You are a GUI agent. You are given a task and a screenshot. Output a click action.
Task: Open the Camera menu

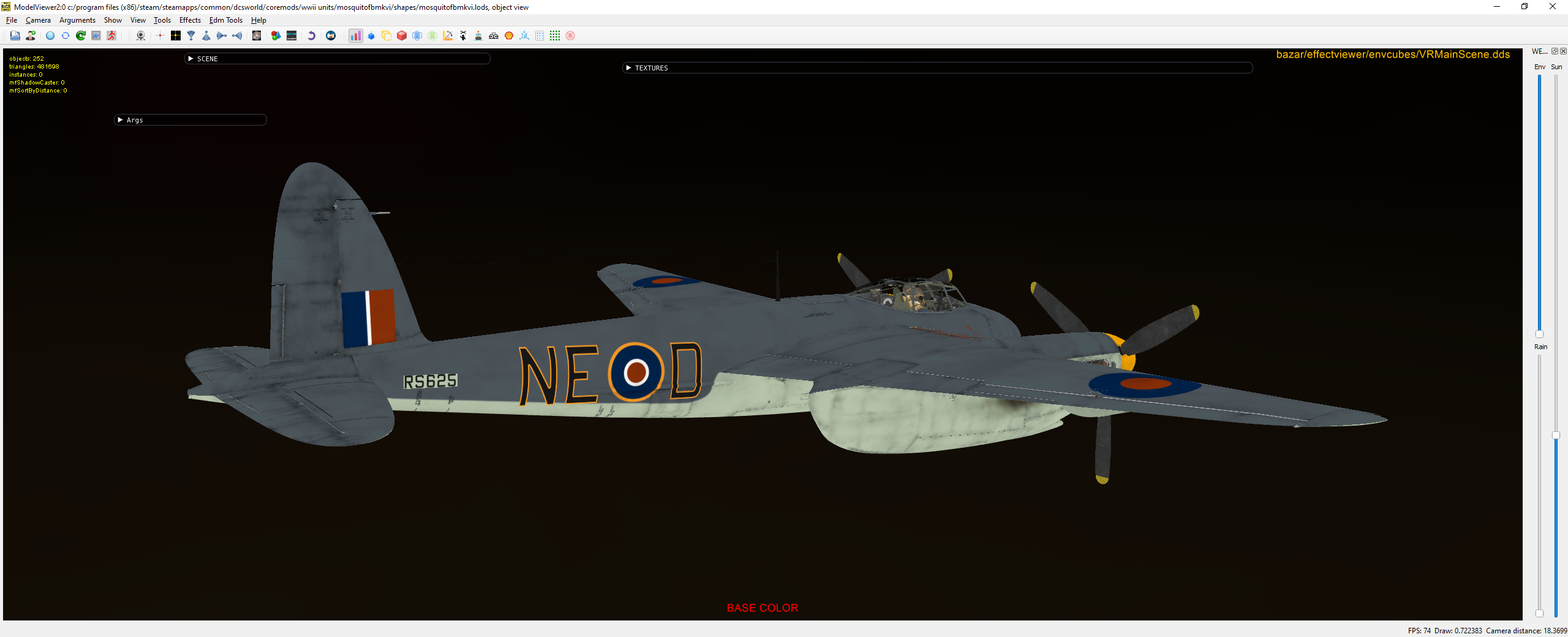point(38,20)
